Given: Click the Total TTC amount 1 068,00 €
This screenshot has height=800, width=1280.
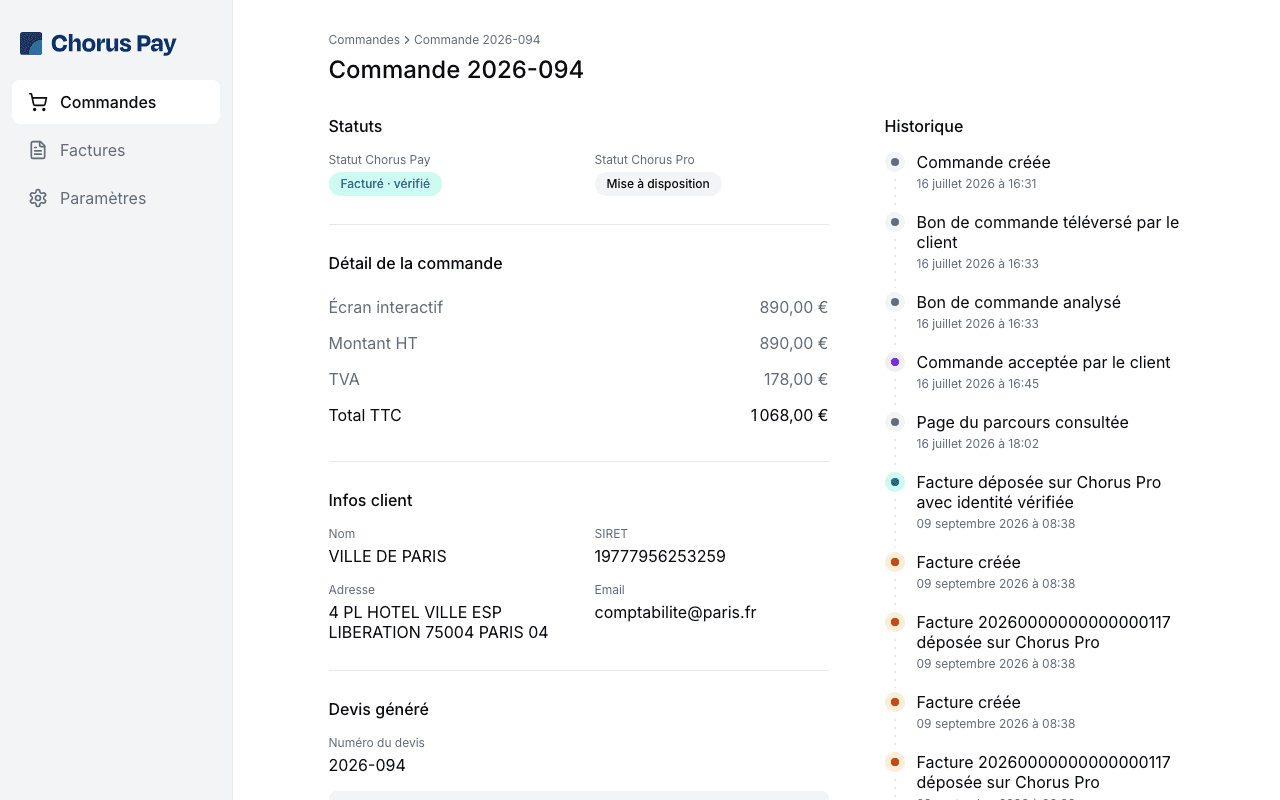Looking at the screenshot, I should click(x=789, y=415).
